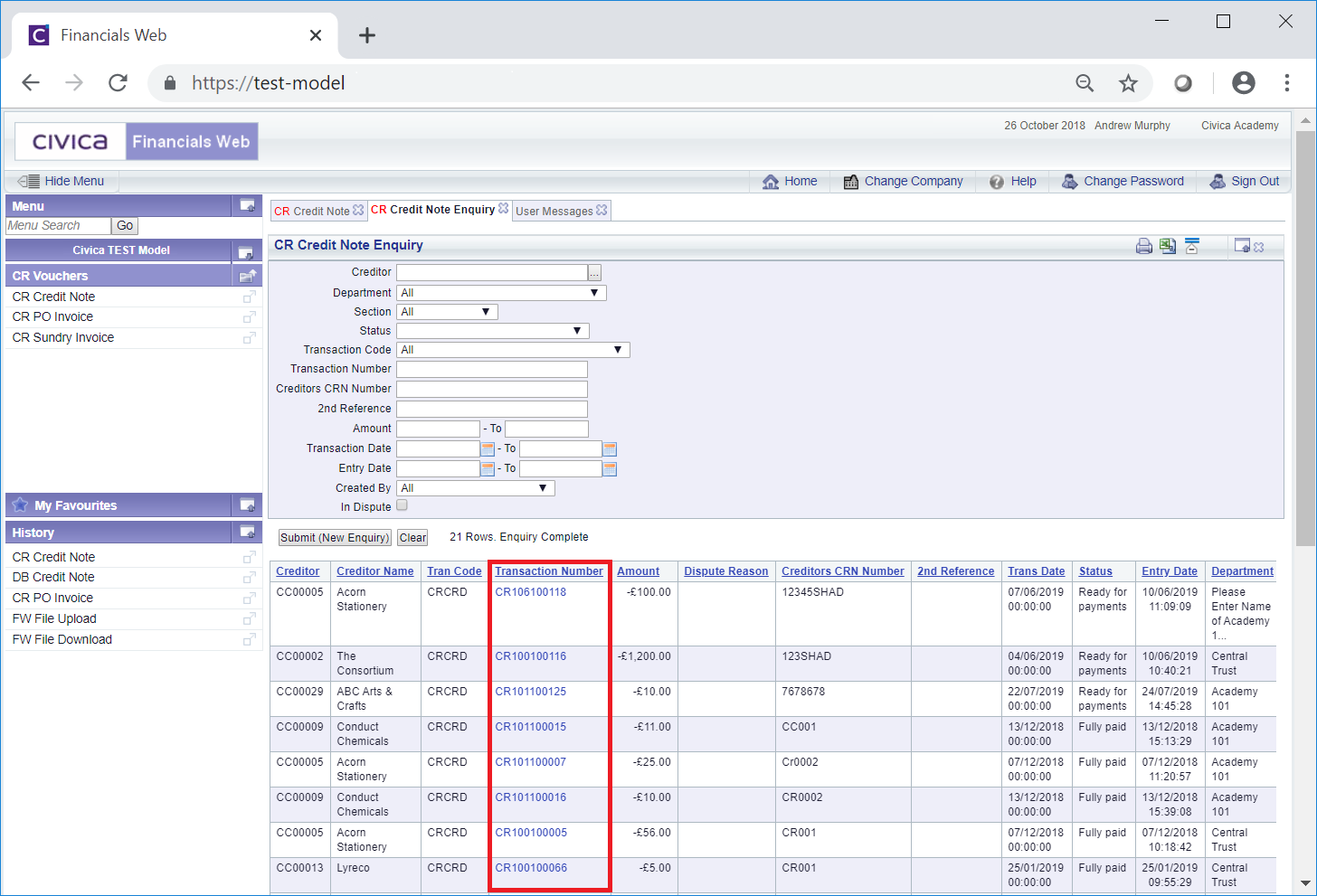Close the enquiry panel with the X icon
The image size is (1317, 896).
tap(1258, 247)
